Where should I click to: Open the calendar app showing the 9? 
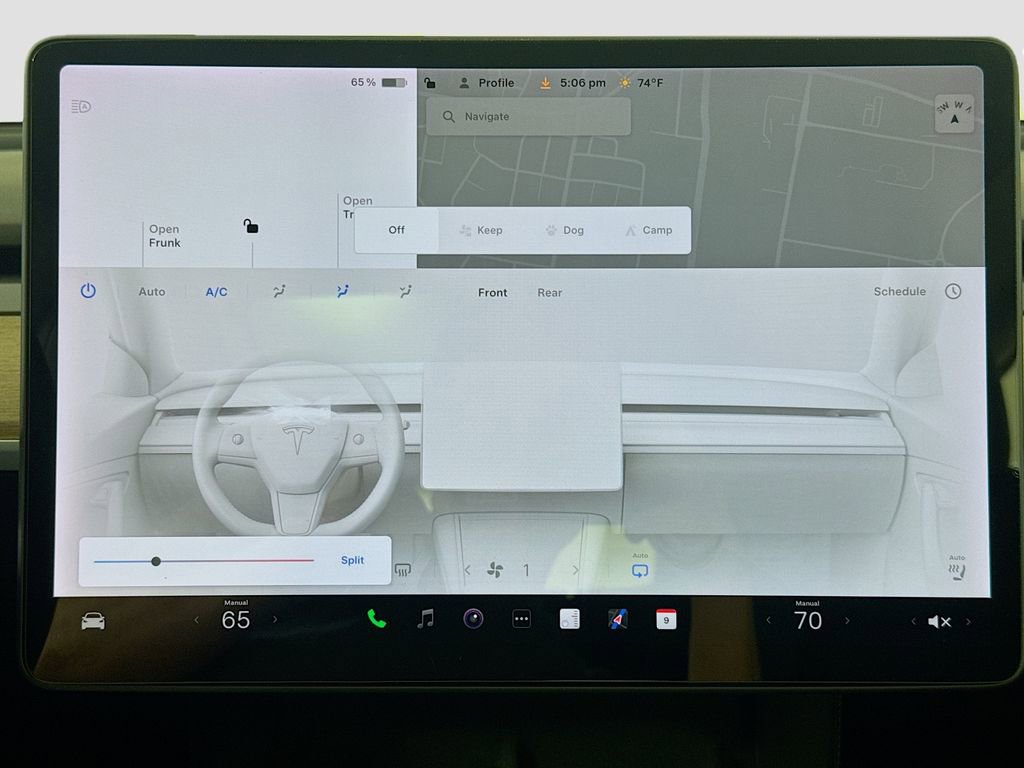coord(666,619)
